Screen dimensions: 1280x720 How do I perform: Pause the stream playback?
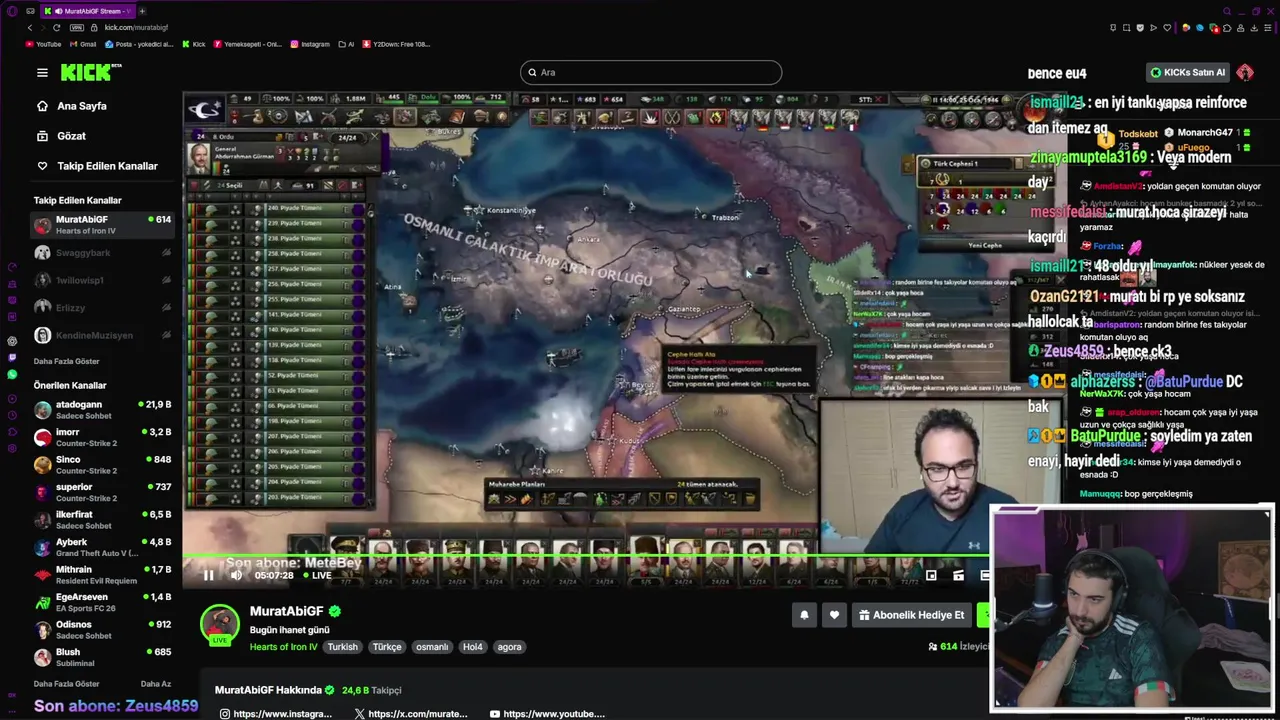[208, 575]
